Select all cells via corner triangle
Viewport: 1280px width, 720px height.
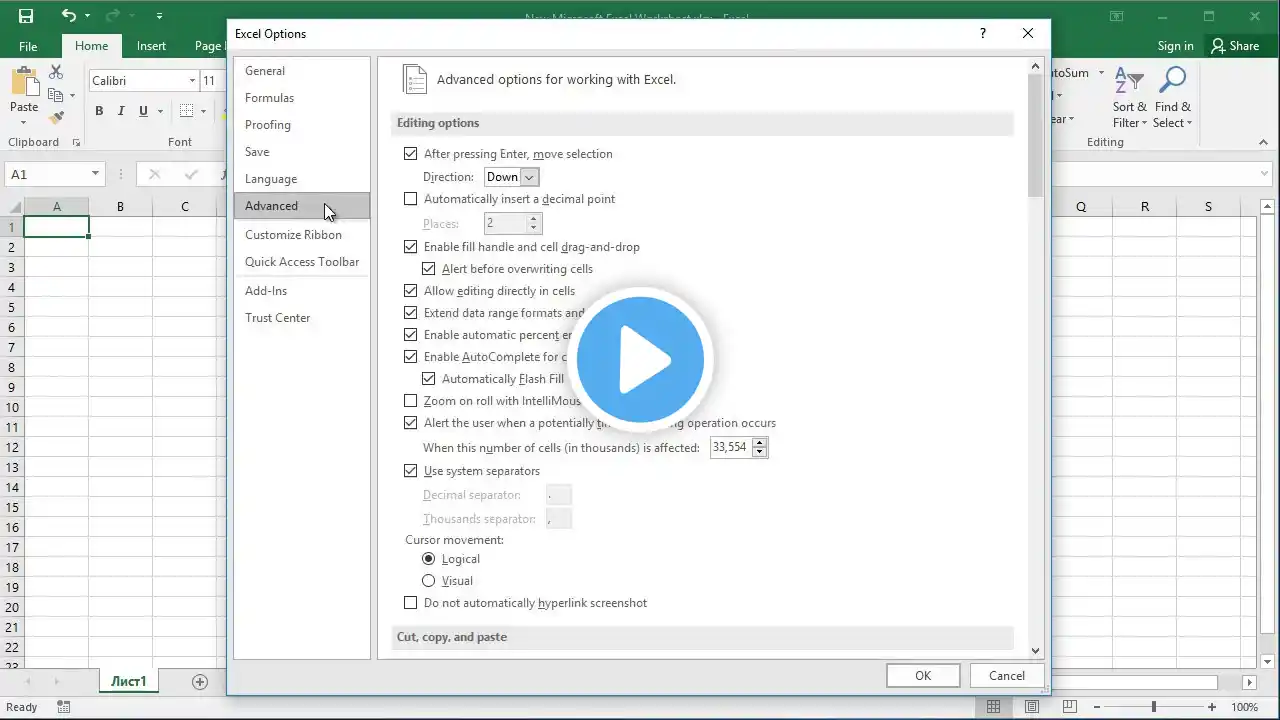coord(12,207)
